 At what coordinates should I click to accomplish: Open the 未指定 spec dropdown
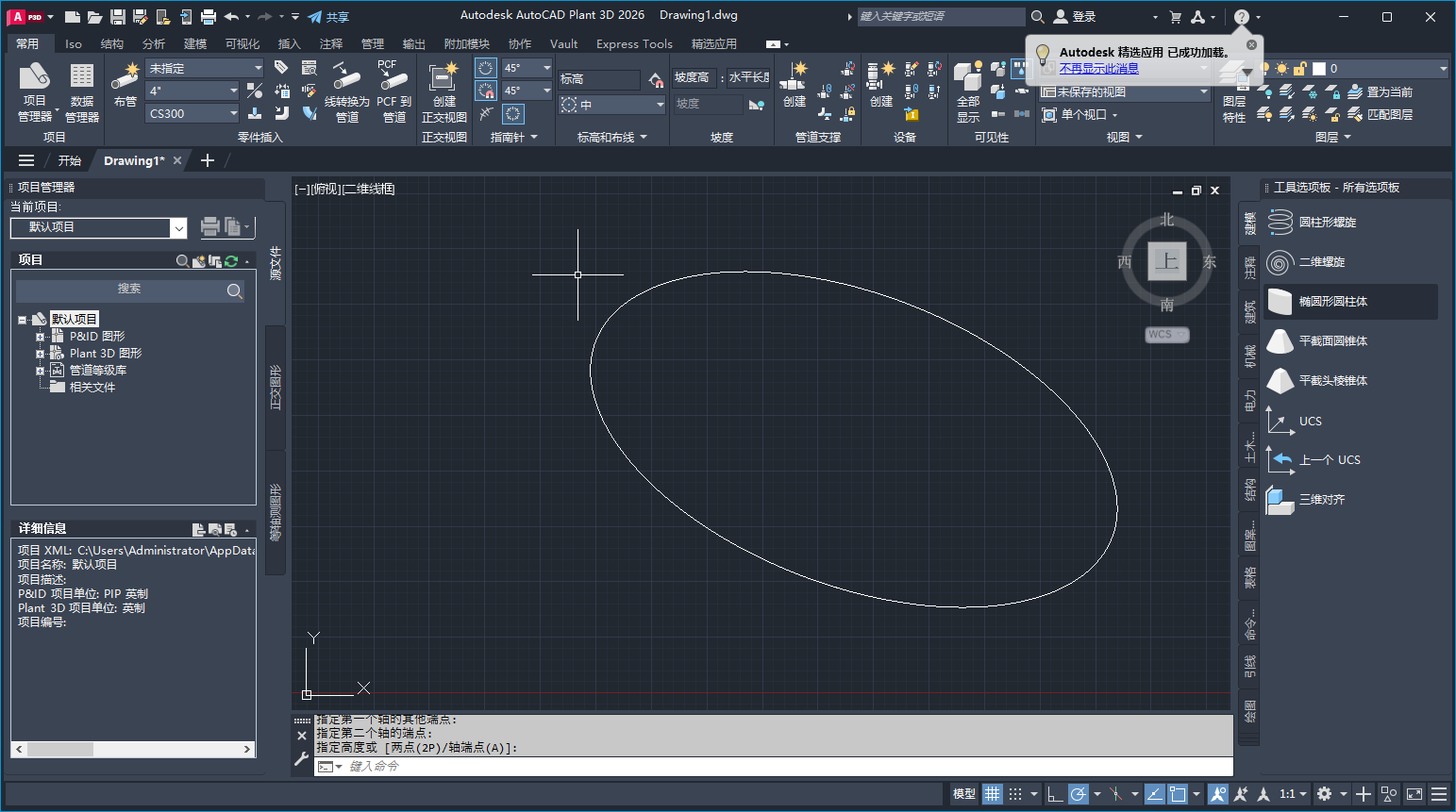[x=205, y=68]
